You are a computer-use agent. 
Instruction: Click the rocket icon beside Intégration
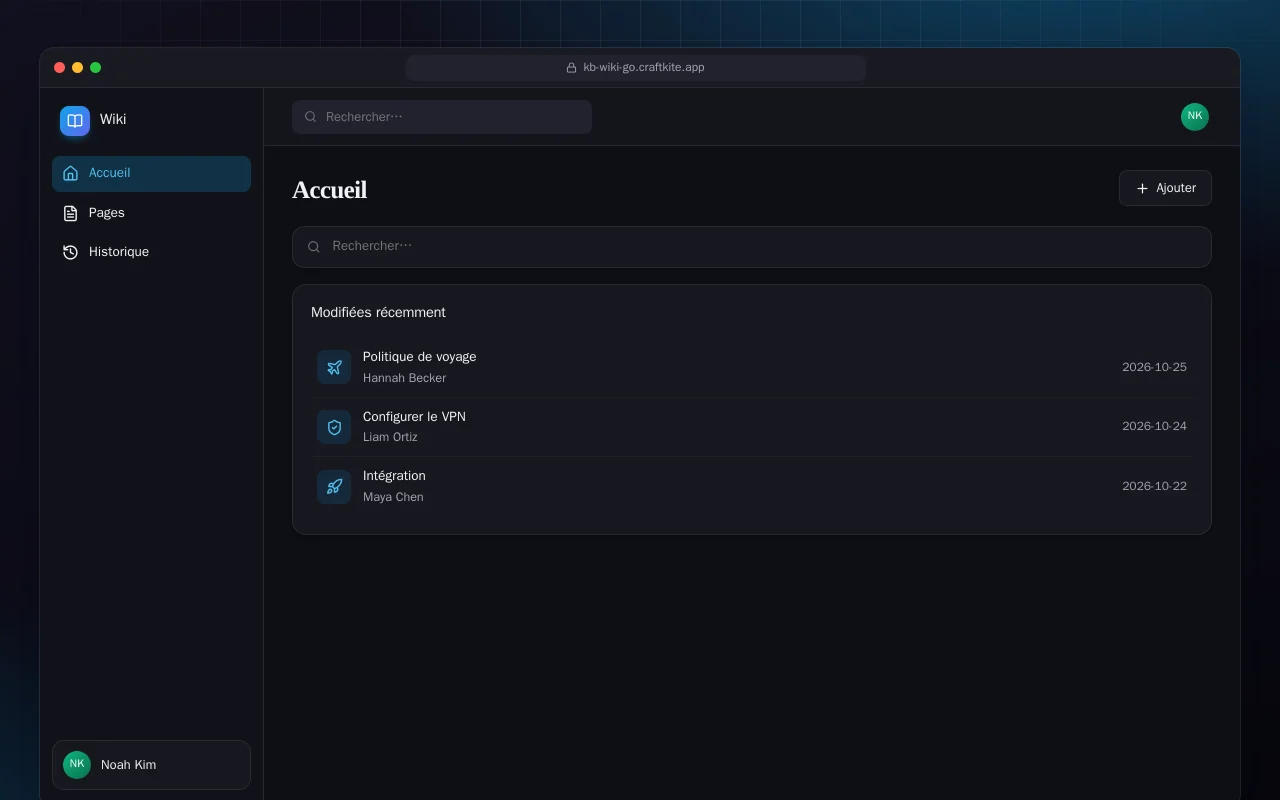click(x=334, y=487)
